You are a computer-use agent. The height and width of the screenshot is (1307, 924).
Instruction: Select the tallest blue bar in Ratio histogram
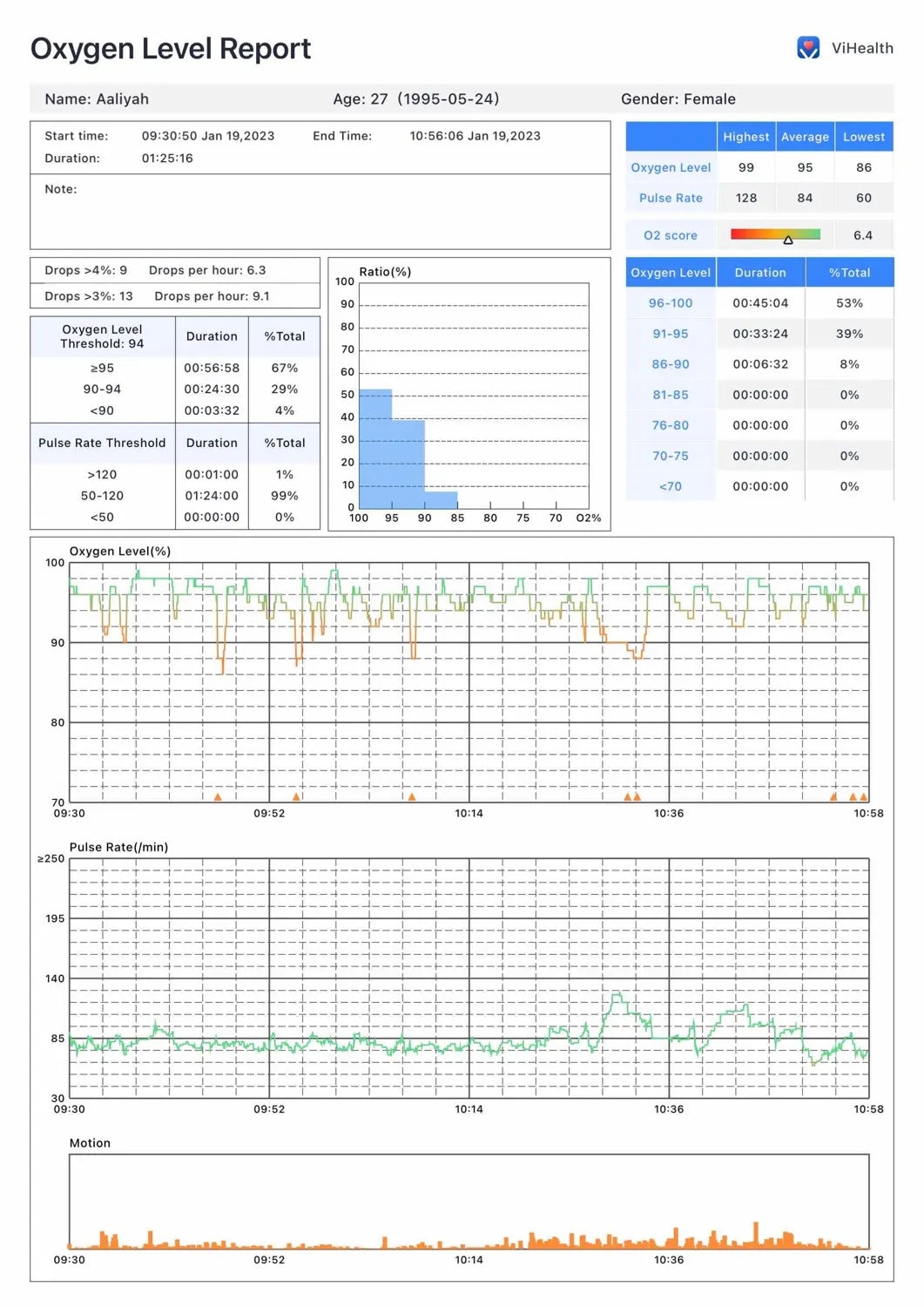(x=375, y=449)
